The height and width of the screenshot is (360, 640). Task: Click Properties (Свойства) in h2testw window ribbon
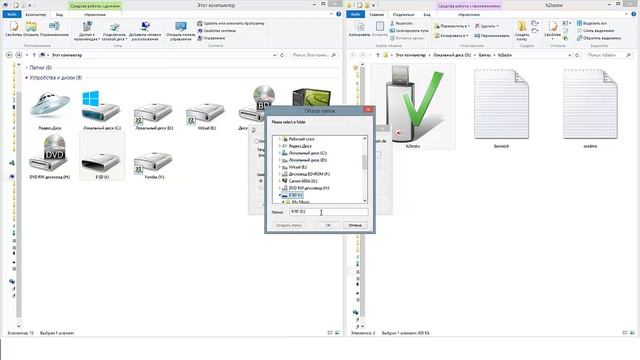pyautogui.click(x=553, y=29)
